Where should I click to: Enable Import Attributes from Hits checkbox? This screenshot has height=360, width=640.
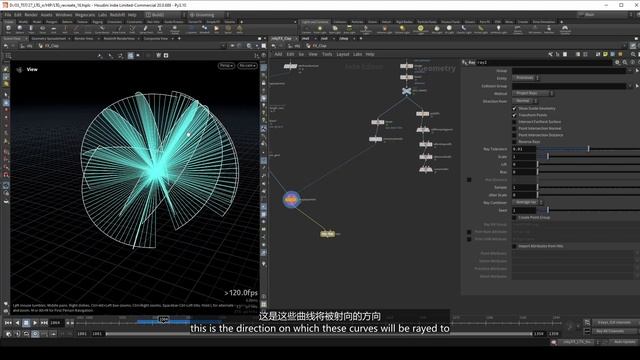click(x=514, y=246)
